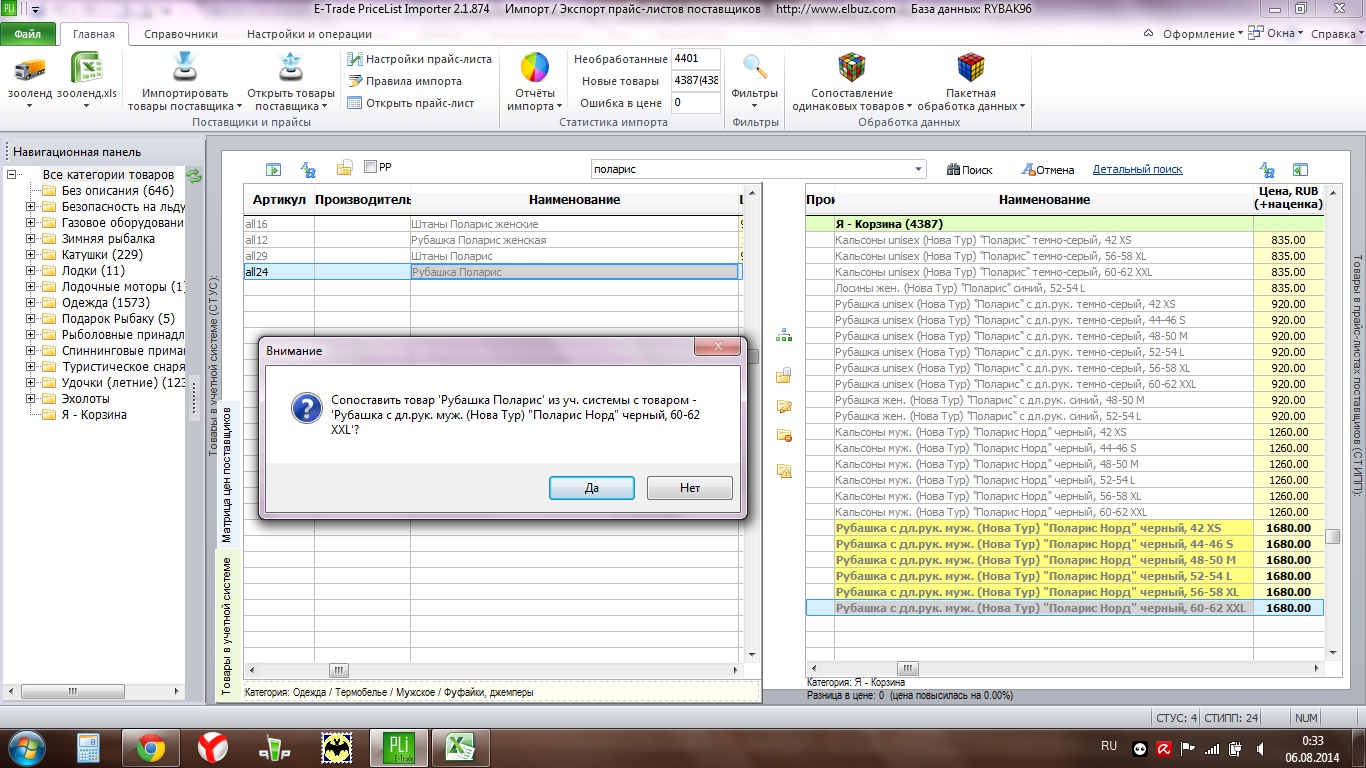
Task: Toggle the PP checkbox
Action: [371, 167]
